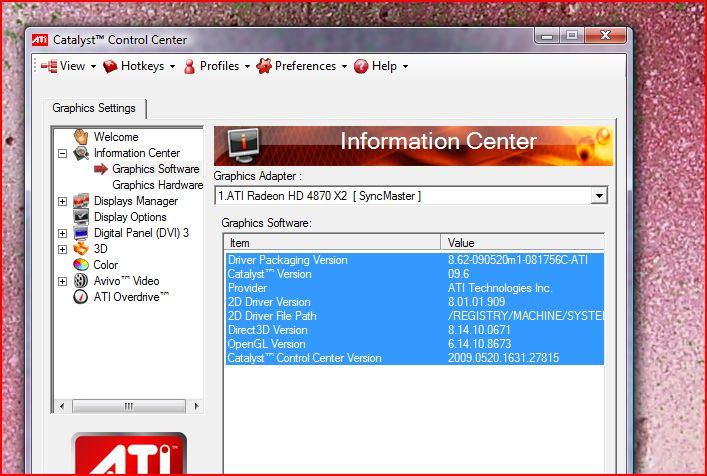Viewport: 707px width, 476px height.
Task: Click value 2009.0520.1631.27815
Action: (503, 358)
